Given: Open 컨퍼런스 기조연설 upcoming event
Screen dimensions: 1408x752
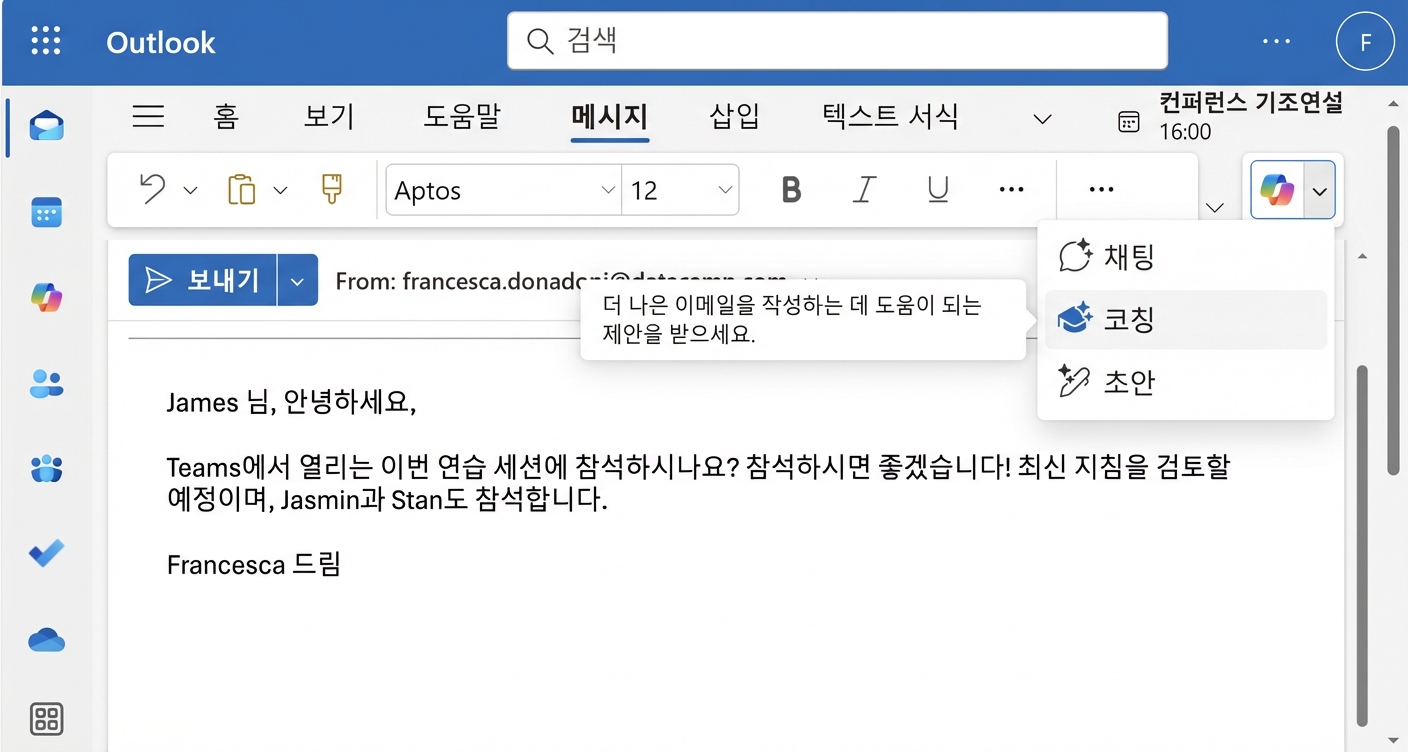Looking at the screenshot, I should (1250, 116).
